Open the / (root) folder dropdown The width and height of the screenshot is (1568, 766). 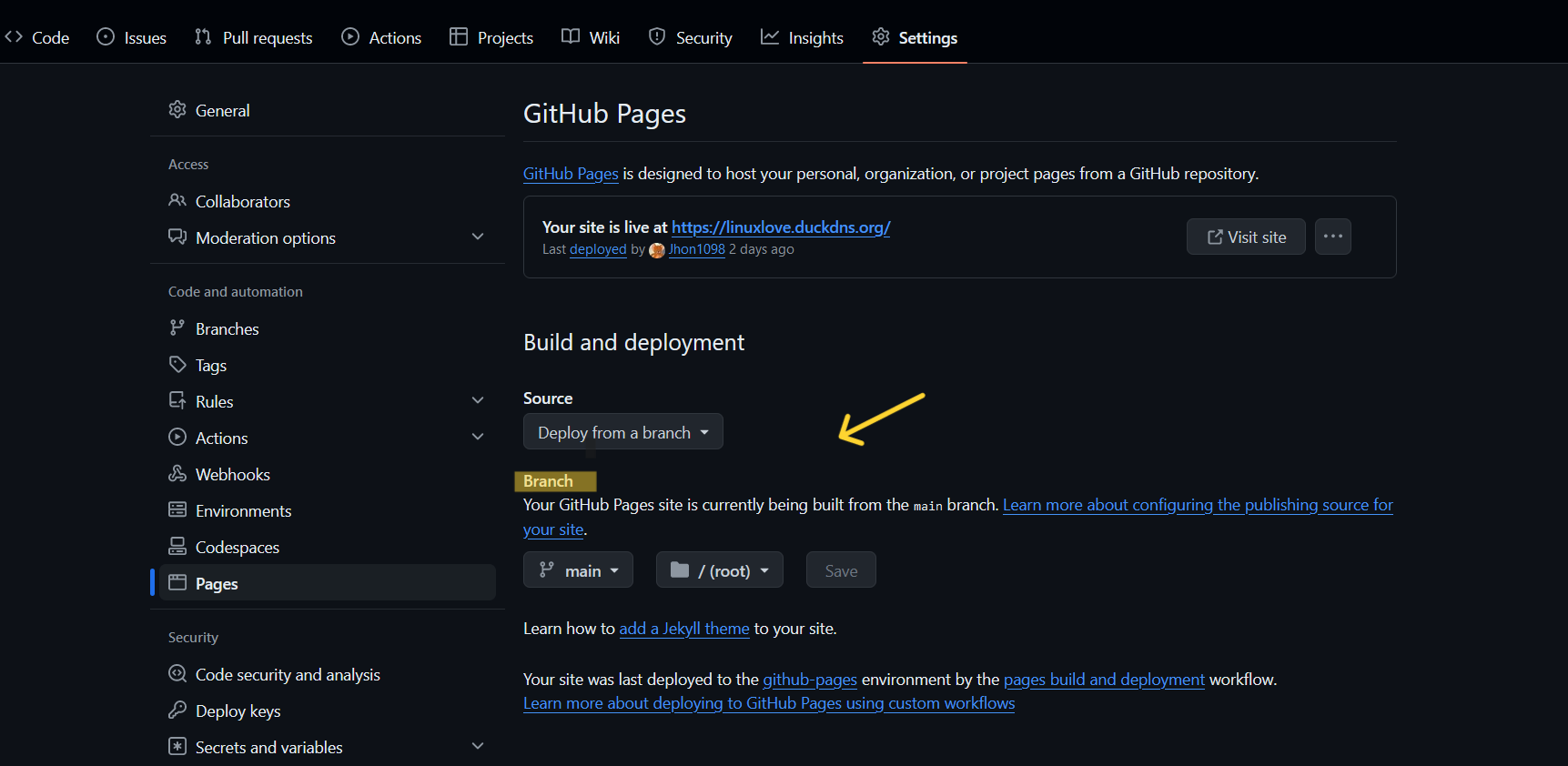[720, 570]
